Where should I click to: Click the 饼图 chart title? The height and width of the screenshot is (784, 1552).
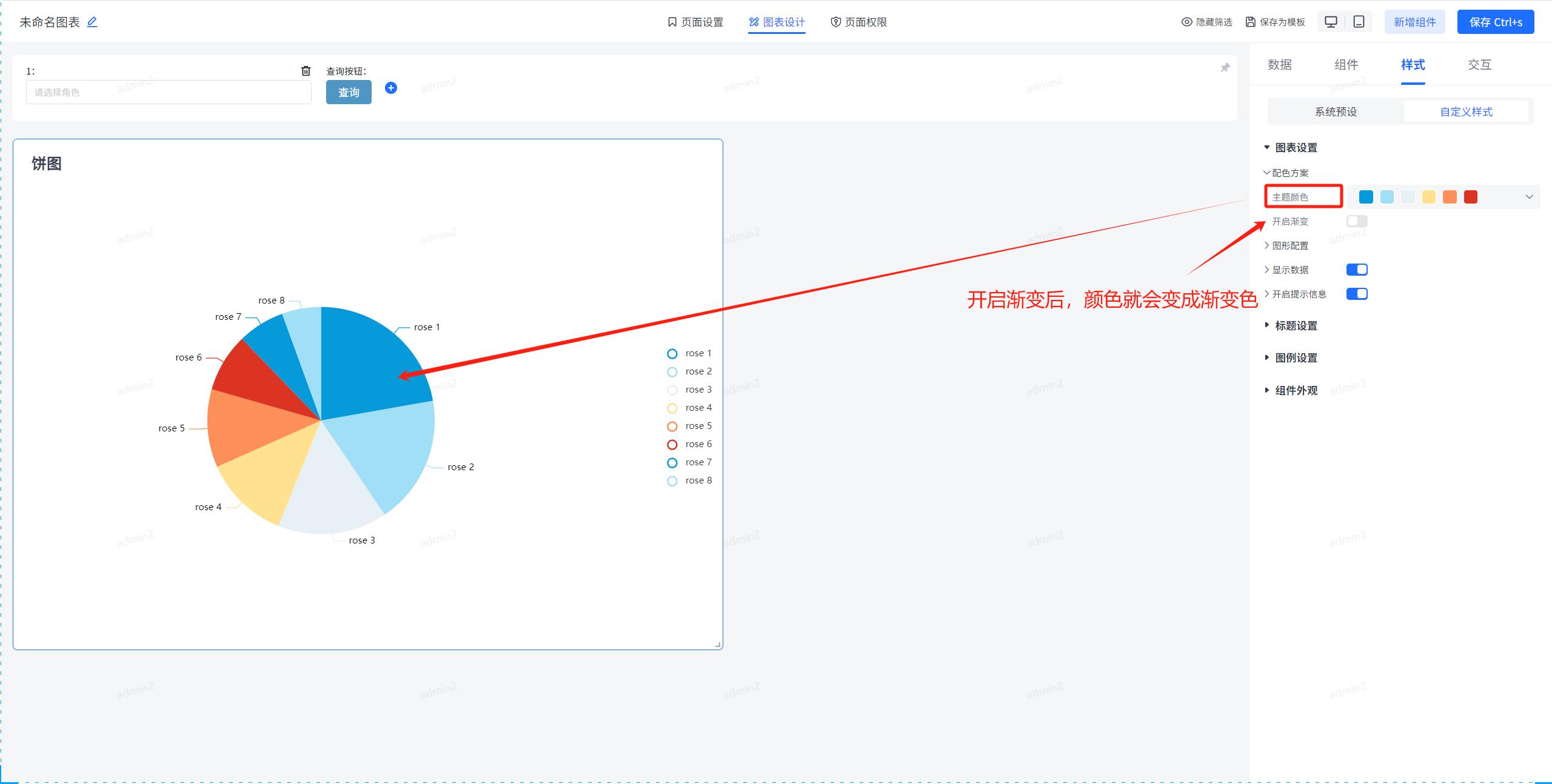click(x=47, y=164)
